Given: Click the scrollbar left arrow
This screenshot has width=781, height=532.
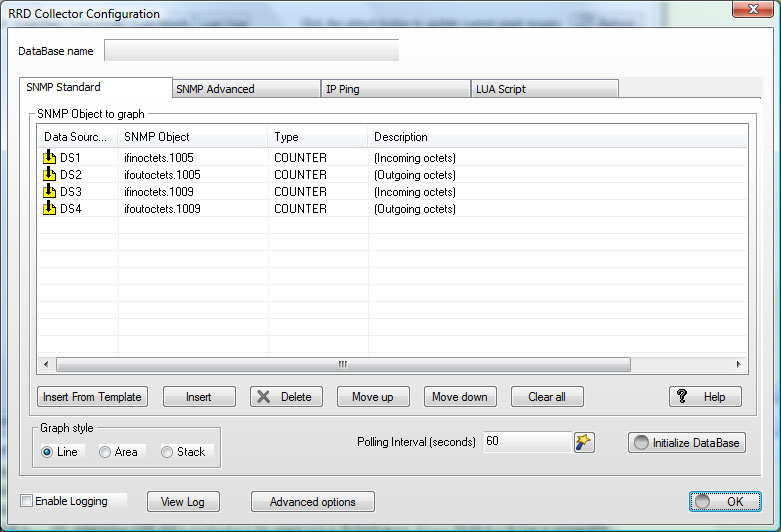Looking at the screenshot, I should pos(46,364).
